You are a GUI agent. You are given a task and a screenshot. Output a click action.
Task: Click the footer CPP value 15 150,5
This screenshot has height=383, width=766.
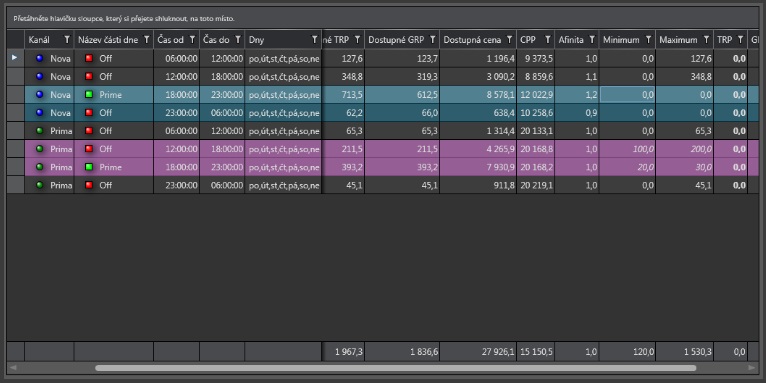point(535,352)
